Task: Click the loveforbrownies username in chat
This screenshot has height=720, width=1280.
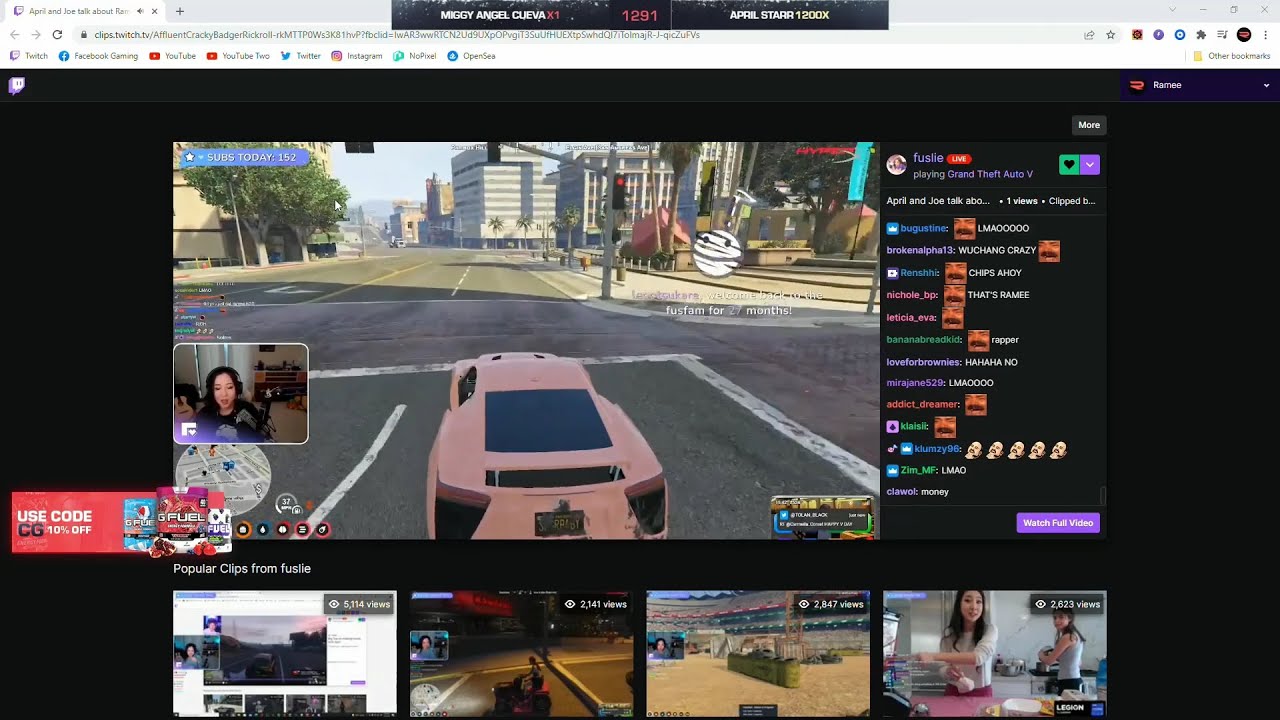Action: tap(923, 362)
